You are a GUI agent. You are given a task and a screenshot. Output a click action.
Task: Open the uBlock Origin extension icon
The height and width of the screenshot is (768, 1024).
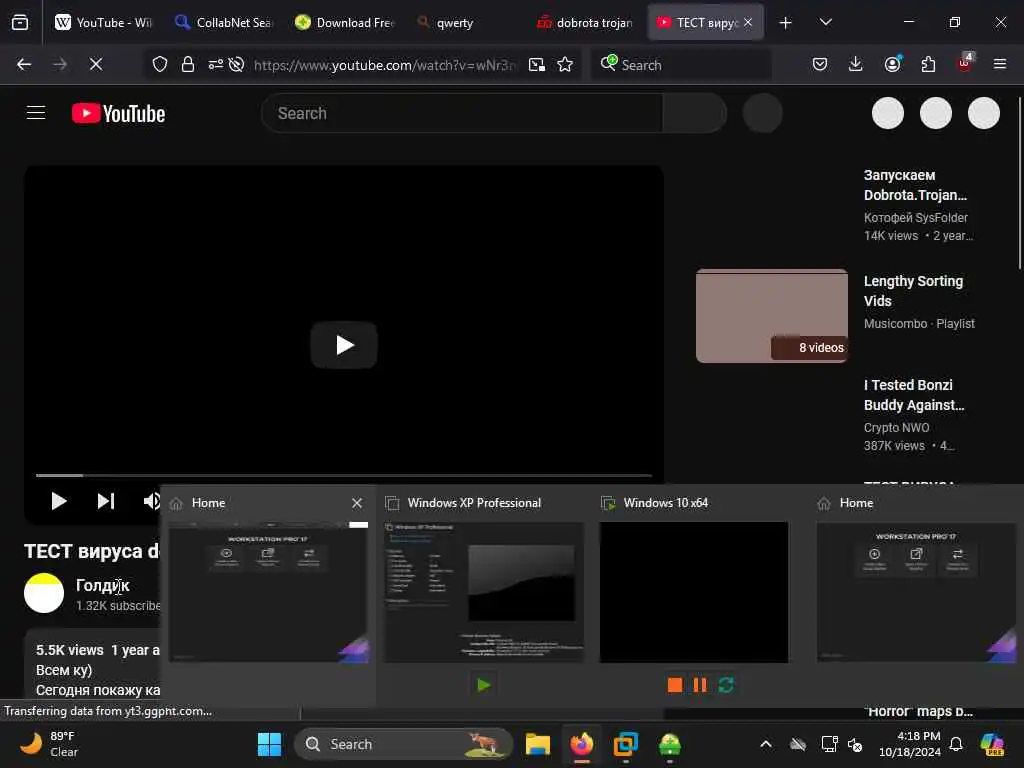965,63
